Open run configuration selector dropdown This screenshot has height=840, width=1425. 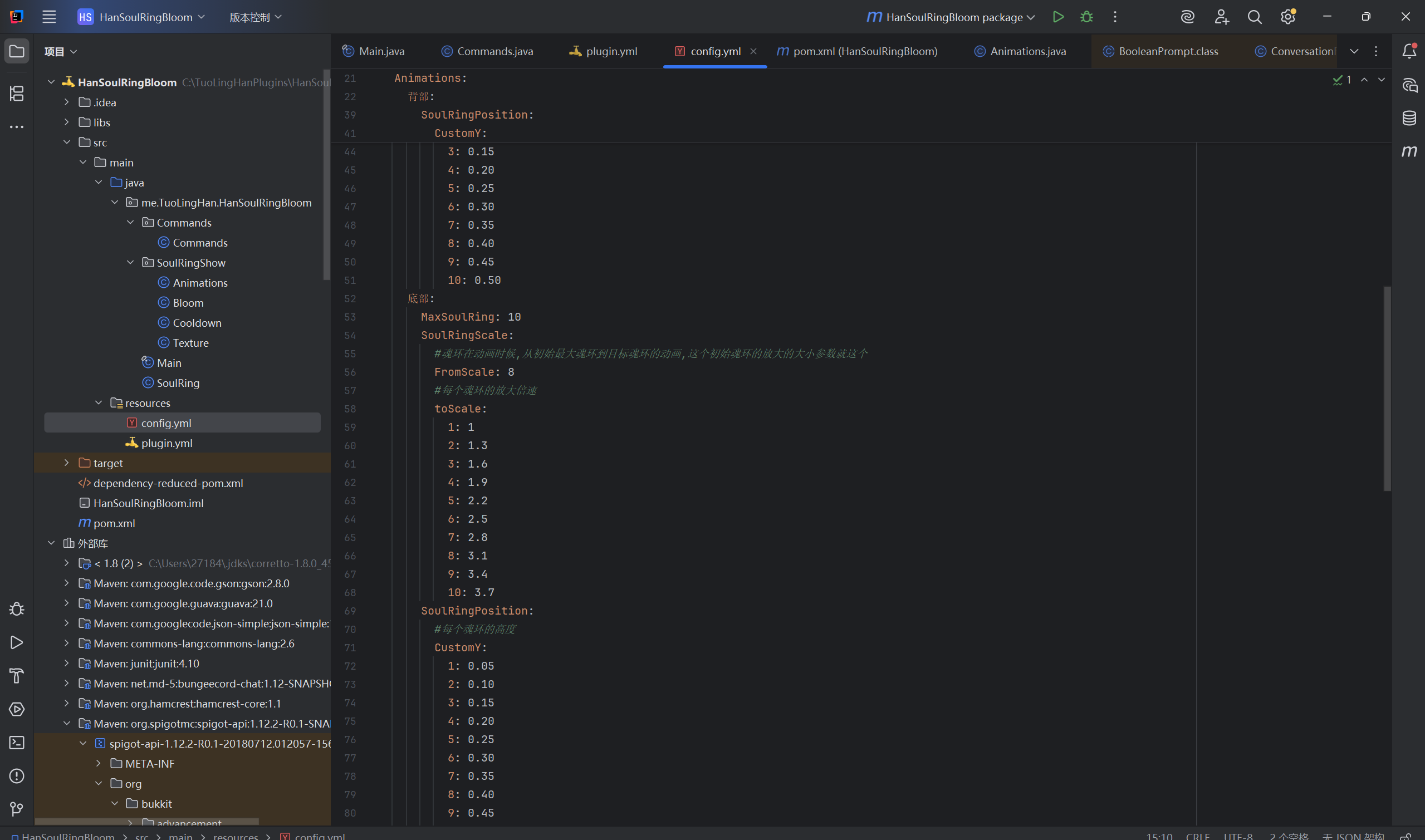point(951,17)
